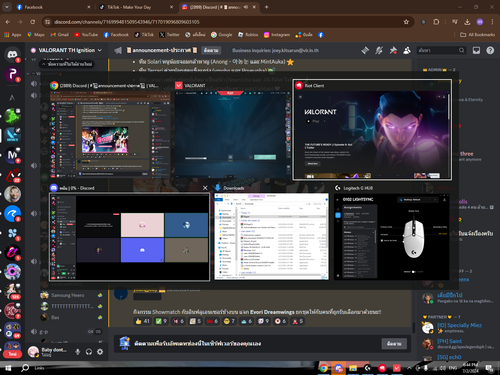Open Chrome extensions puzzle icon
Screen dimensions: 500x375
[x=436, y=22]
